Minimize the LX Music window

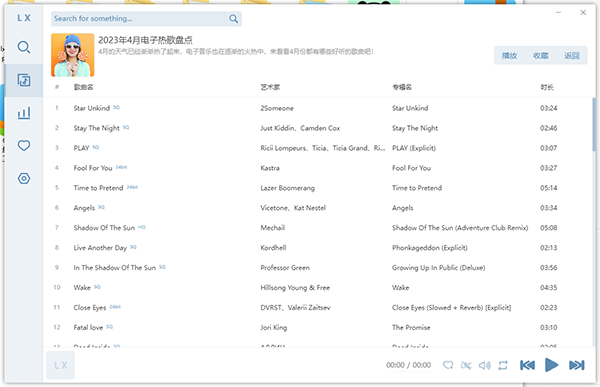[x=558, y=13]
